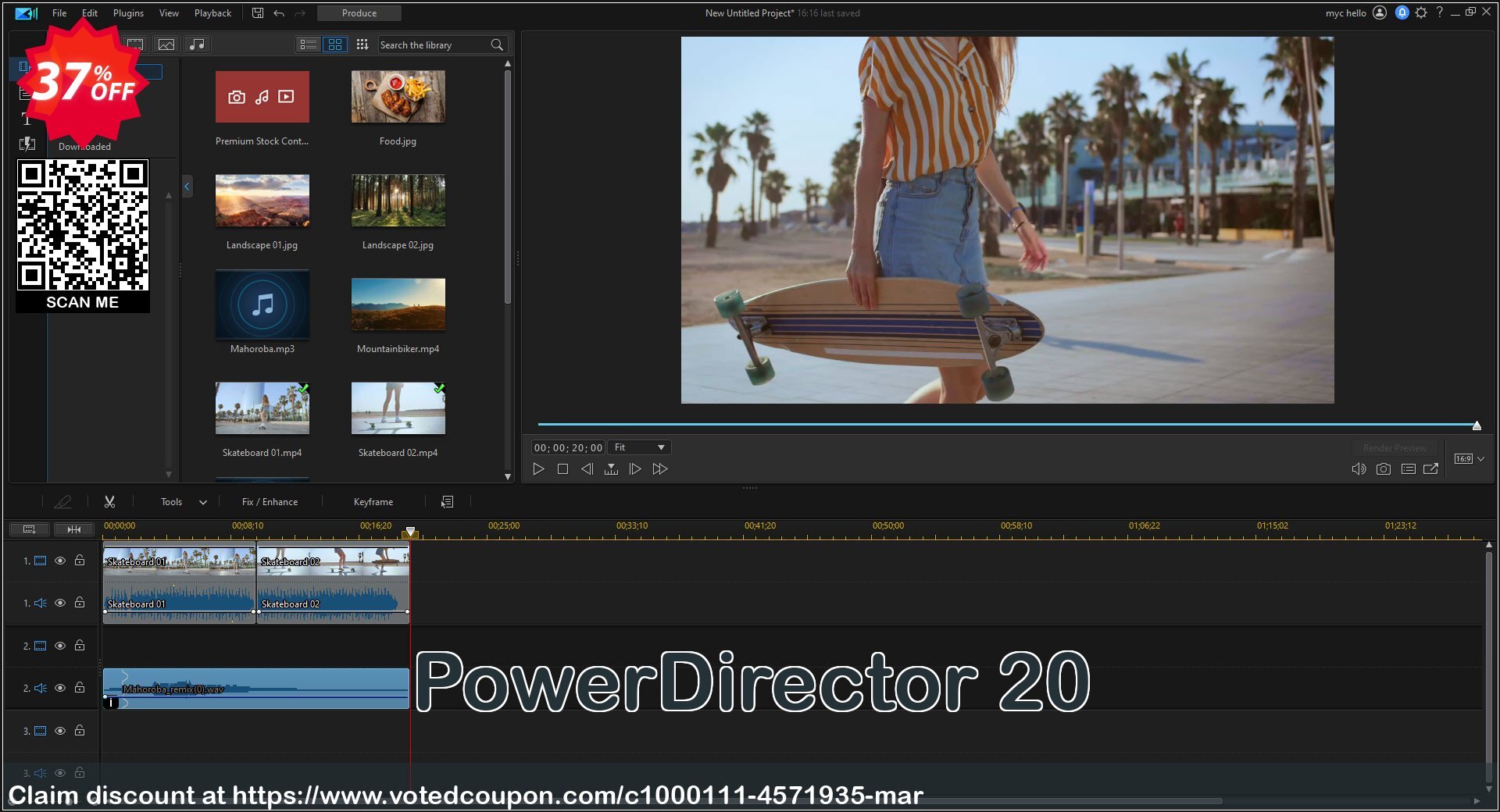Open the Tools dropdown
Image resolution: width=1500 pixels, height=812 pixels.
pos(184,502)
